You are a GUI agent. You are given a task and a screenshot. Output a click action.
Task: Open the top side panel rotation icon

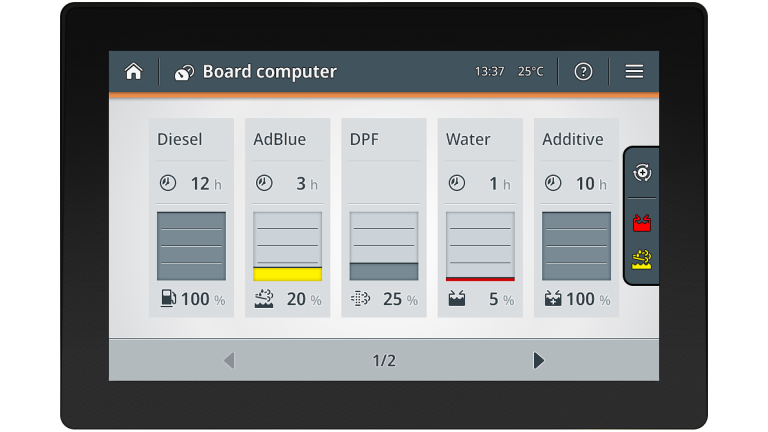click(x=642, y=173)
